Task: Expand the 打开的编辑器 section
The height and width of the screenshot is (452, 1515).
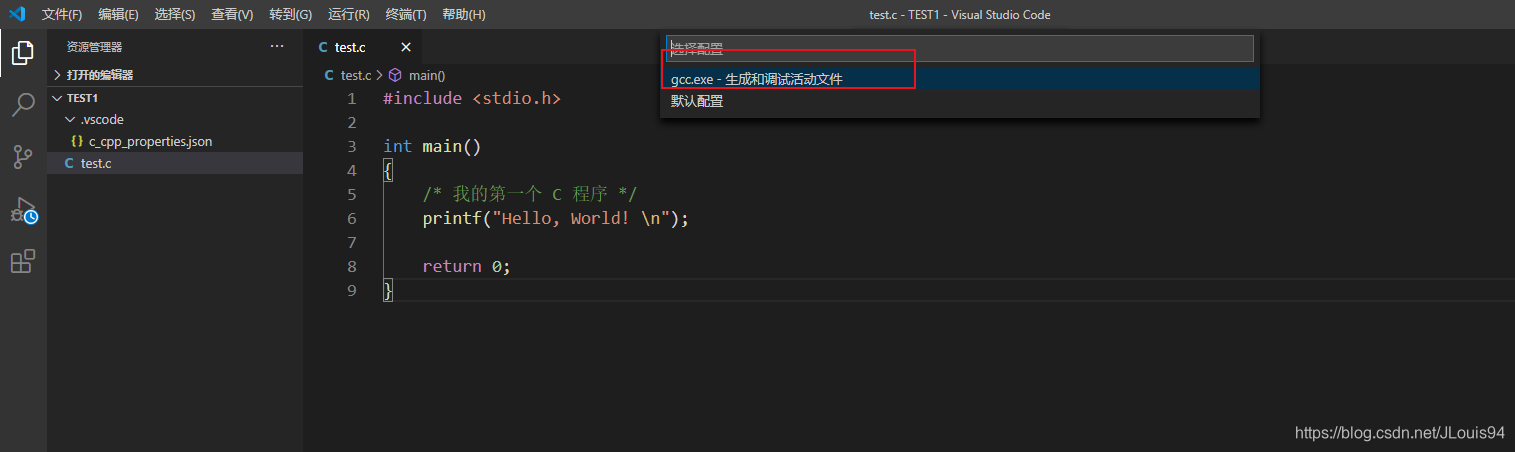Action: click(175, 75)
